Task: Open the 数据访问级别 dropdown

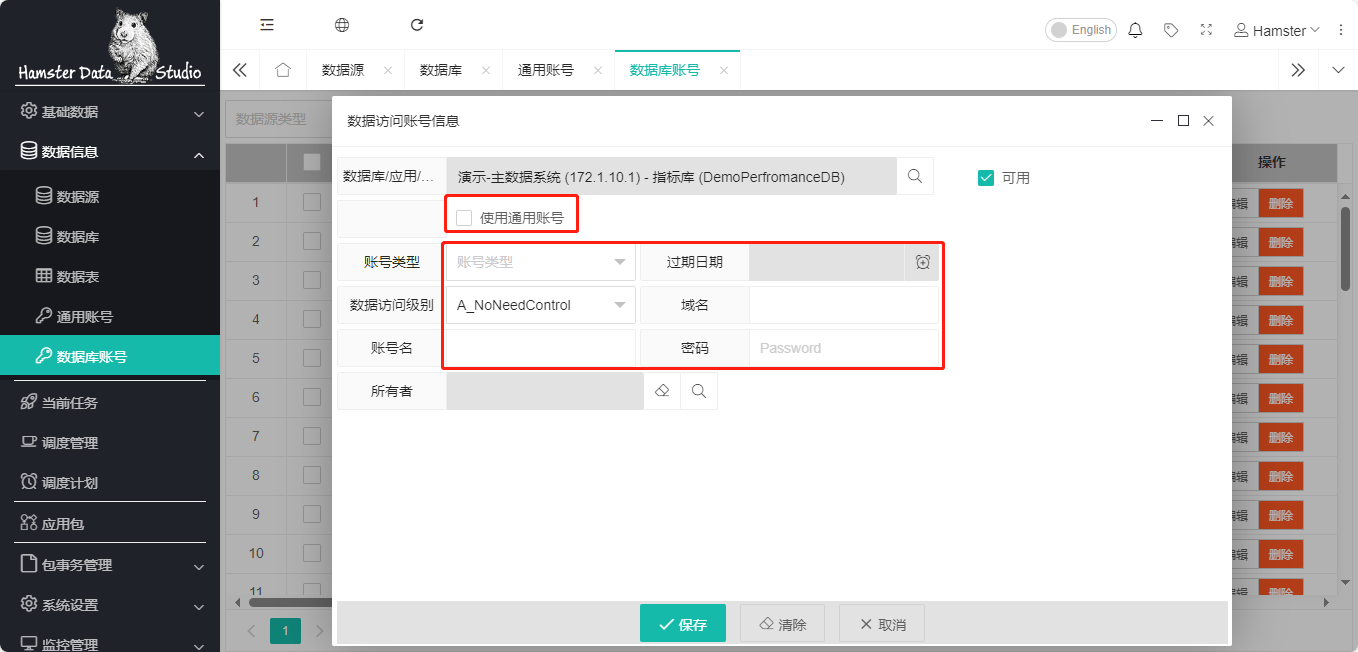Action: (x=541, y=305)
